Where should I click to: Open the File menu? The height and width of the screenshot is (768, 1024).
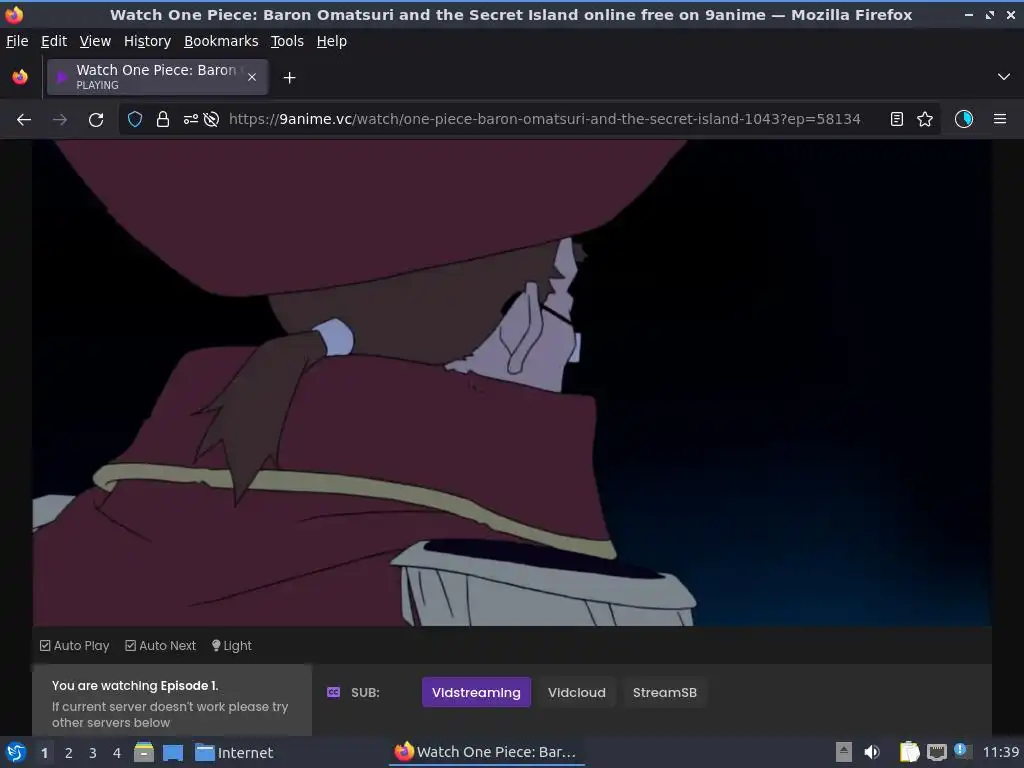(17, 41)
